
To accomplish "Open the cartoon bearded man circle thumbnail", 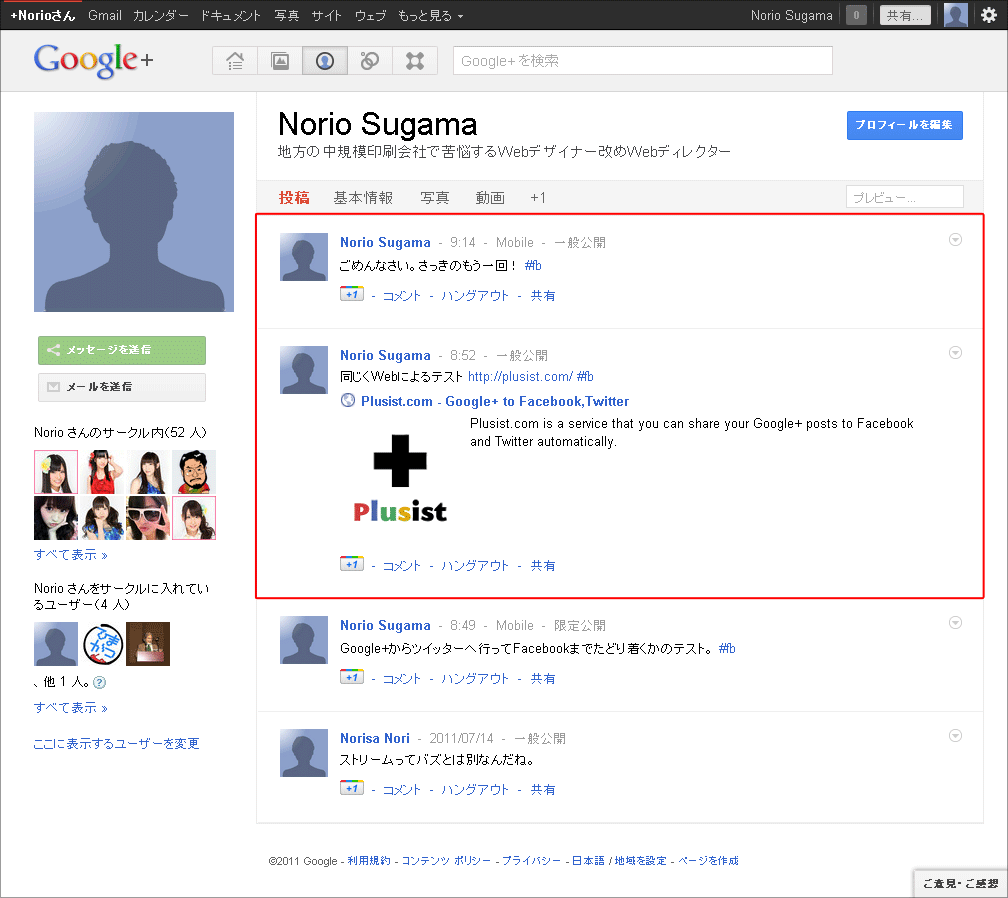I will pos(194,472).
